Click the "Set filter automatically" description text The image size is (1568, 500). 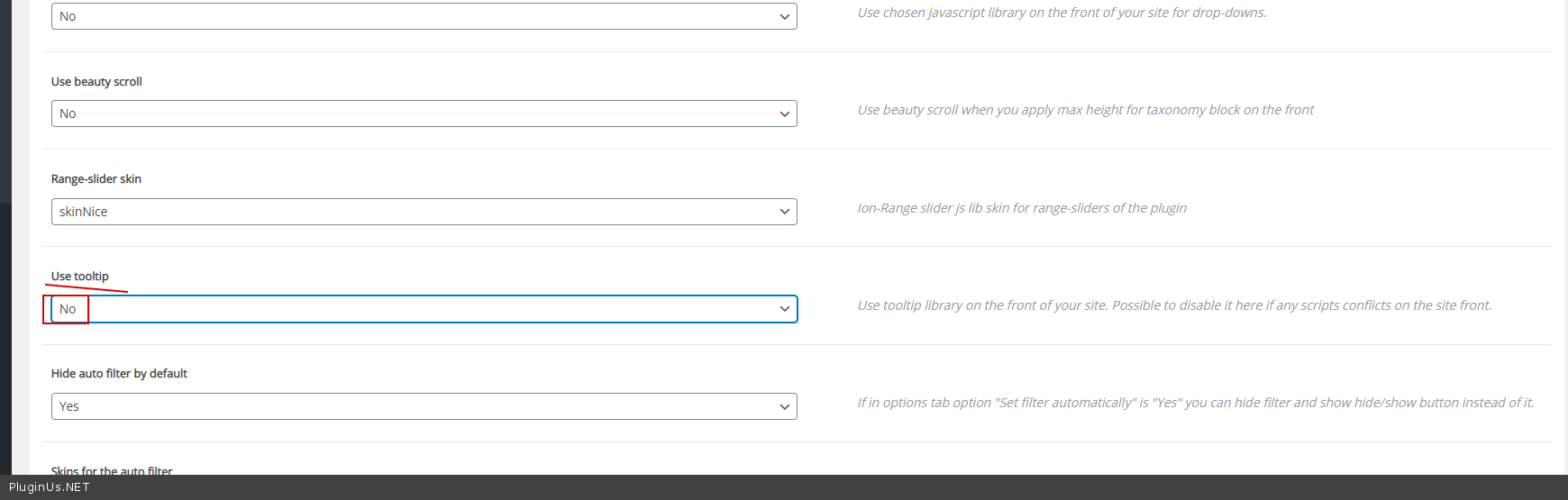coord(1195,403)
